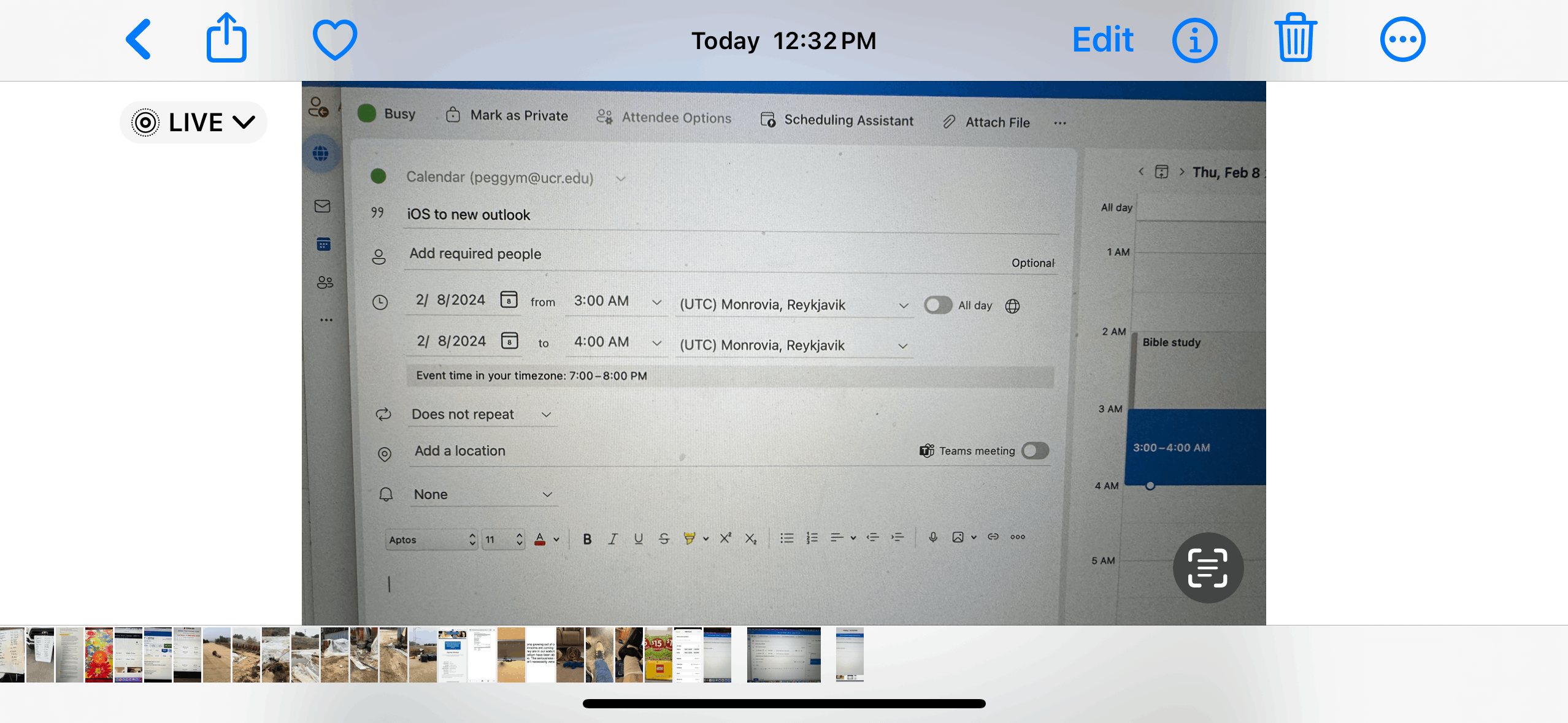Open photo info with the (i) icon
This screenshot has width=1568, height=723.
(x=1194, y=40)
